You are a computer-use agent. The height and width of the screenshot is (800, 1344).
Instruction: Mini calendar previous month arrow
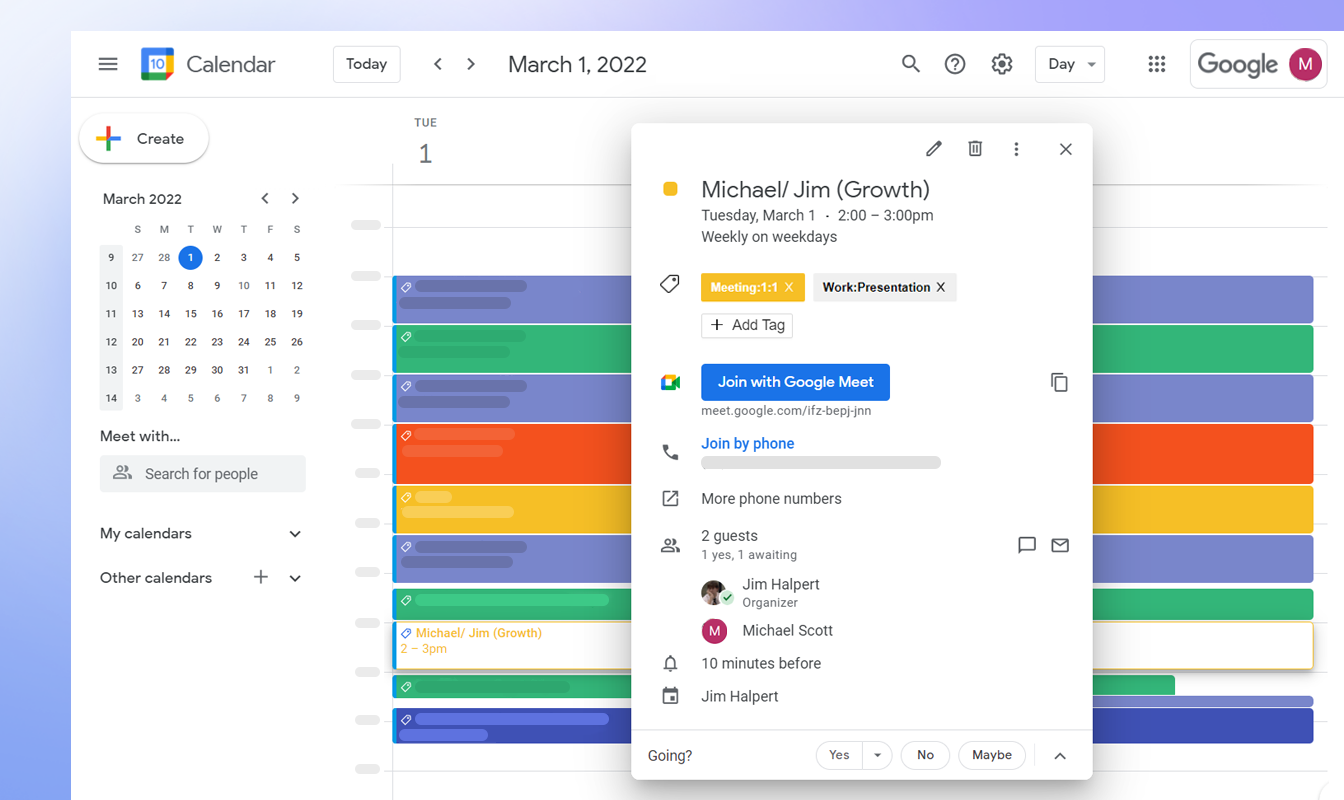[265, 198]
